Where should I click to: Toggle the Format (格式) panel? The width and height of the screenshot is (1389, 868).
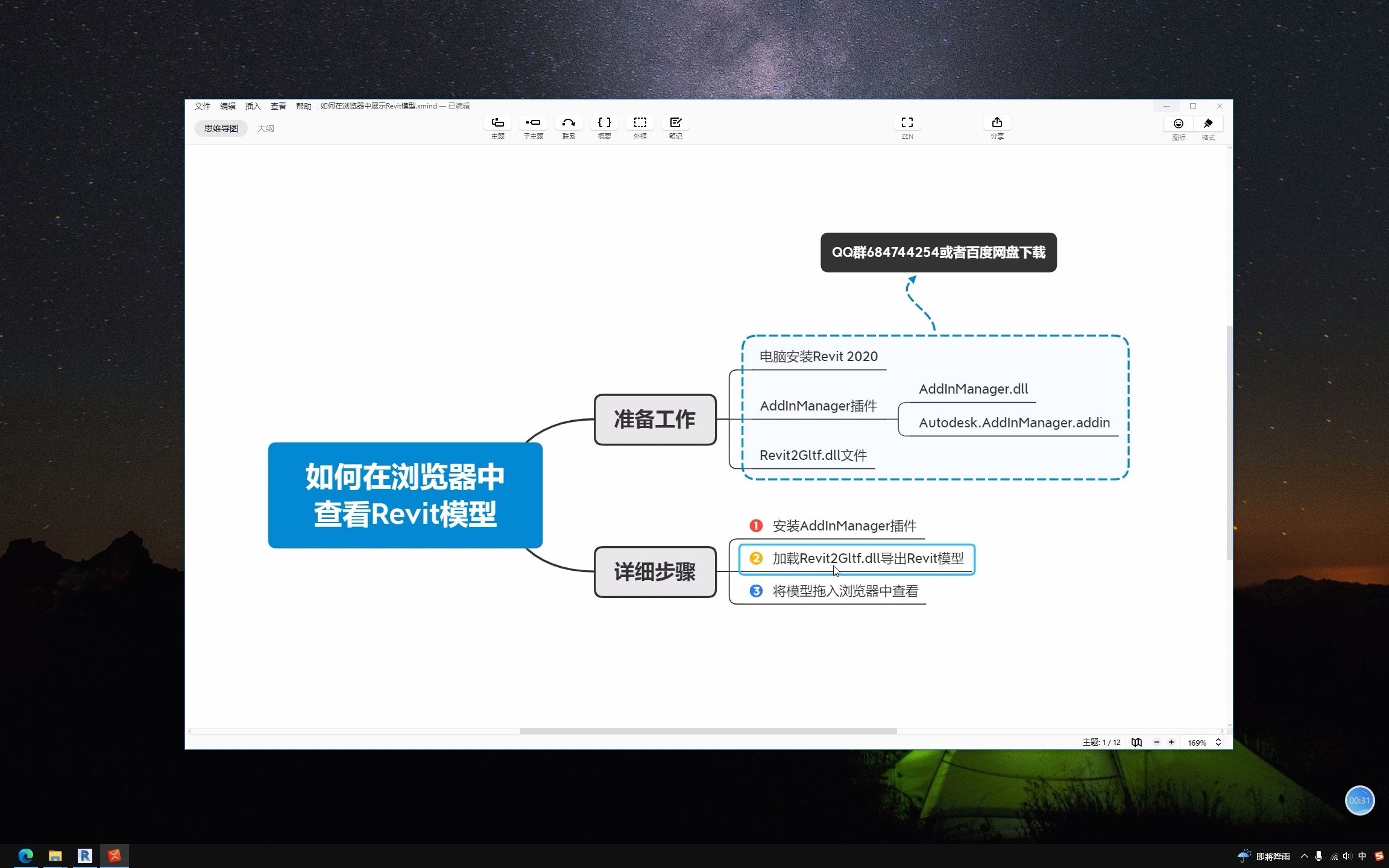1208,124
